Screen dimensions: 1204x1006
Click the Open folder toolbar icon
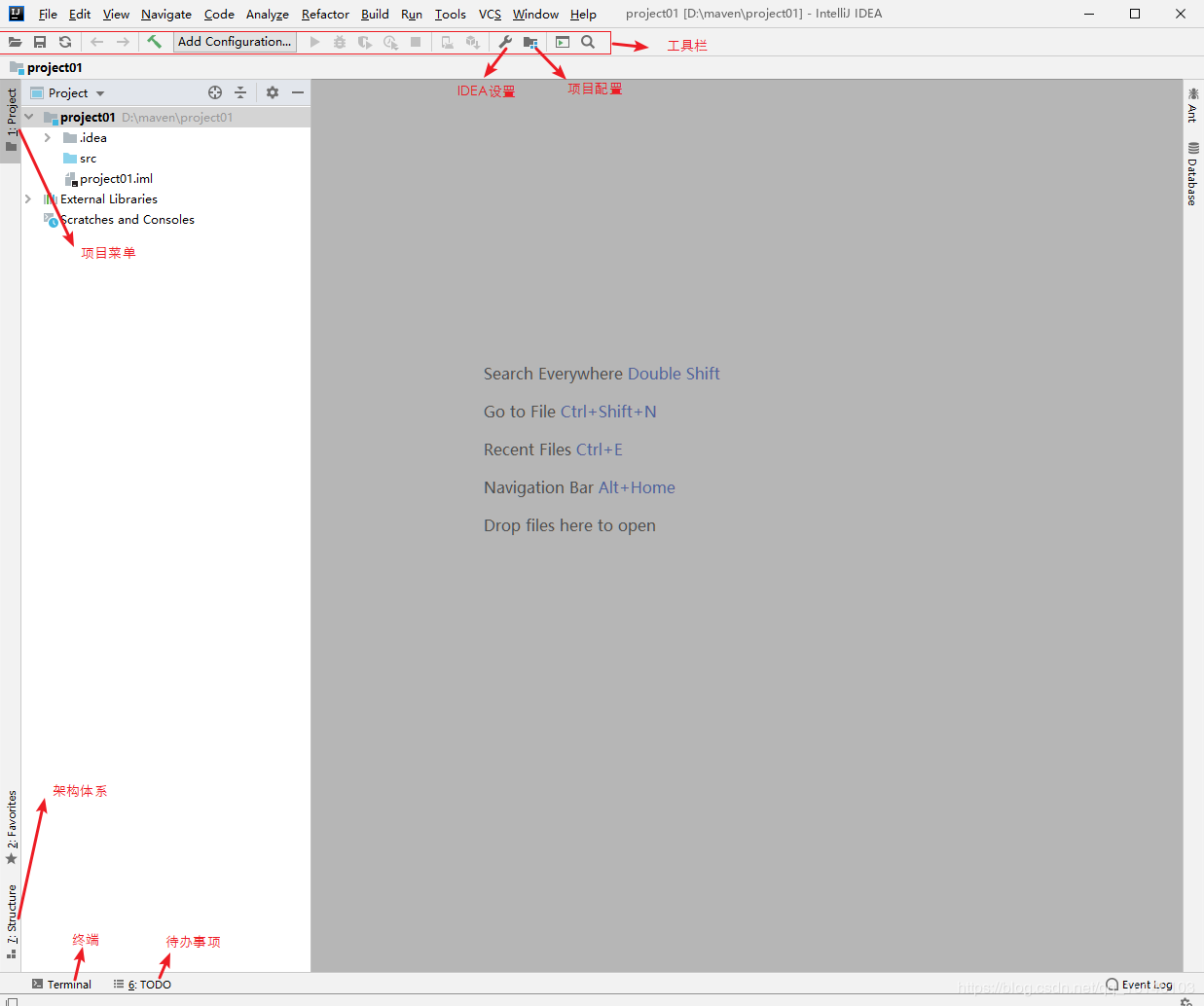pos(15,42)
